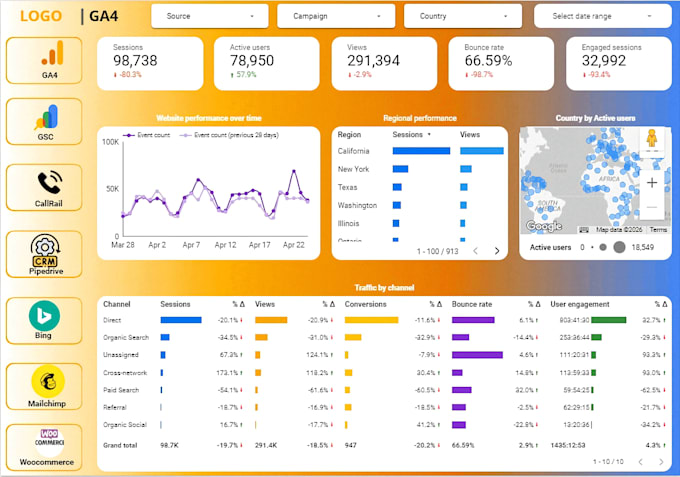Click the Street View pegman on map
680x477 pixels.
[x=651, y=139]
